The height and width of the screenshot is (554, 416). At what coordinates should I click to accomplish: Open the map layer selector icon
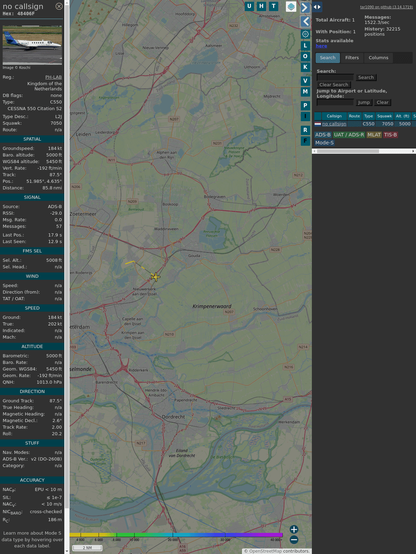point(291,6)
